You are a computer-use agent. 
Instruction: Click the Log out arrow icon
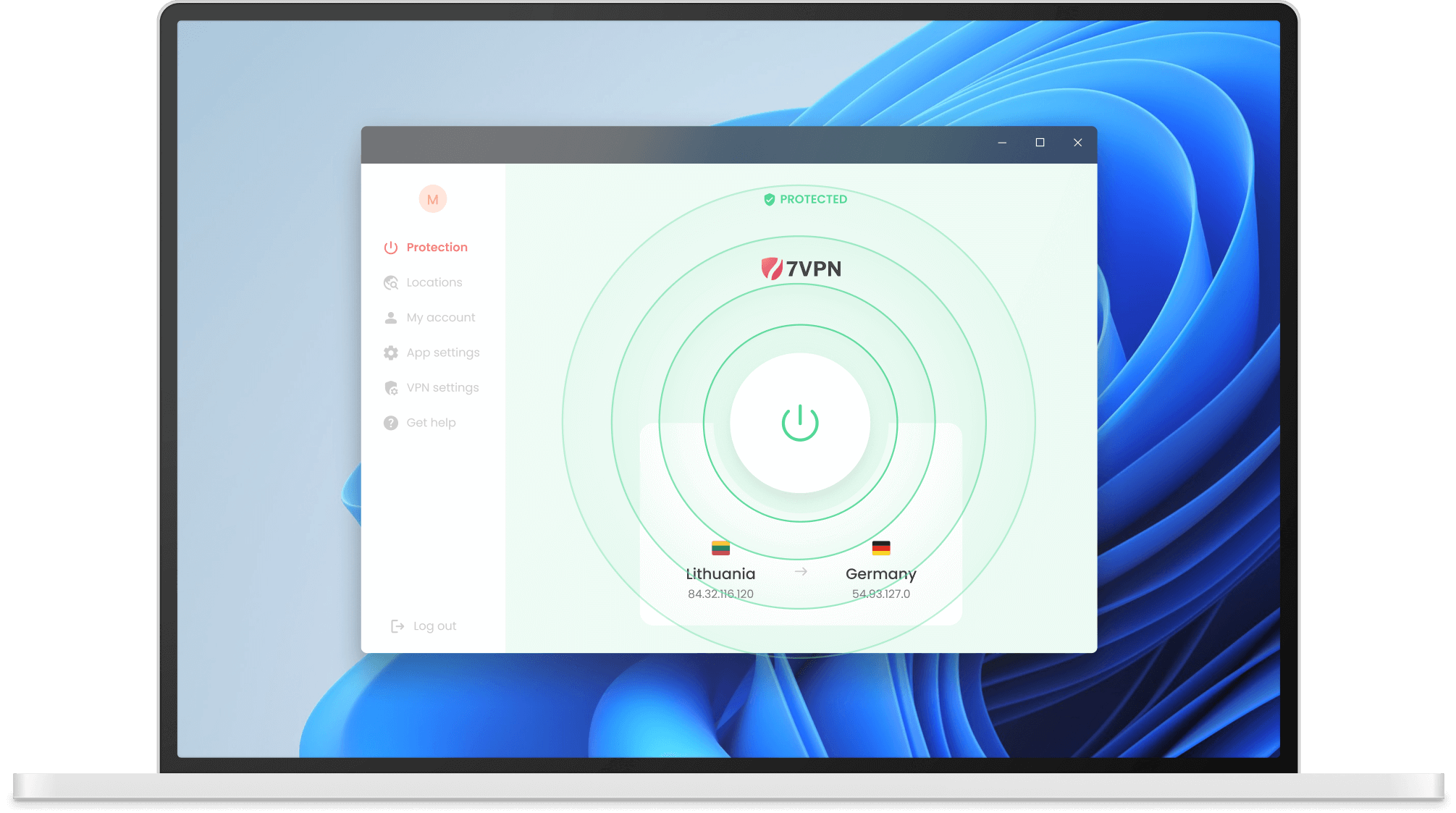pos(397,626)
